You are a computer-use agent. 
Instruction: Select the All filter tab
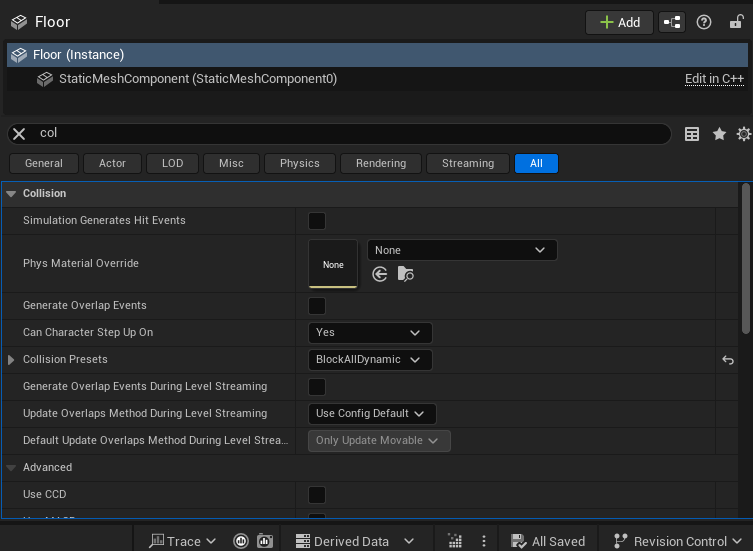[536, 163]
